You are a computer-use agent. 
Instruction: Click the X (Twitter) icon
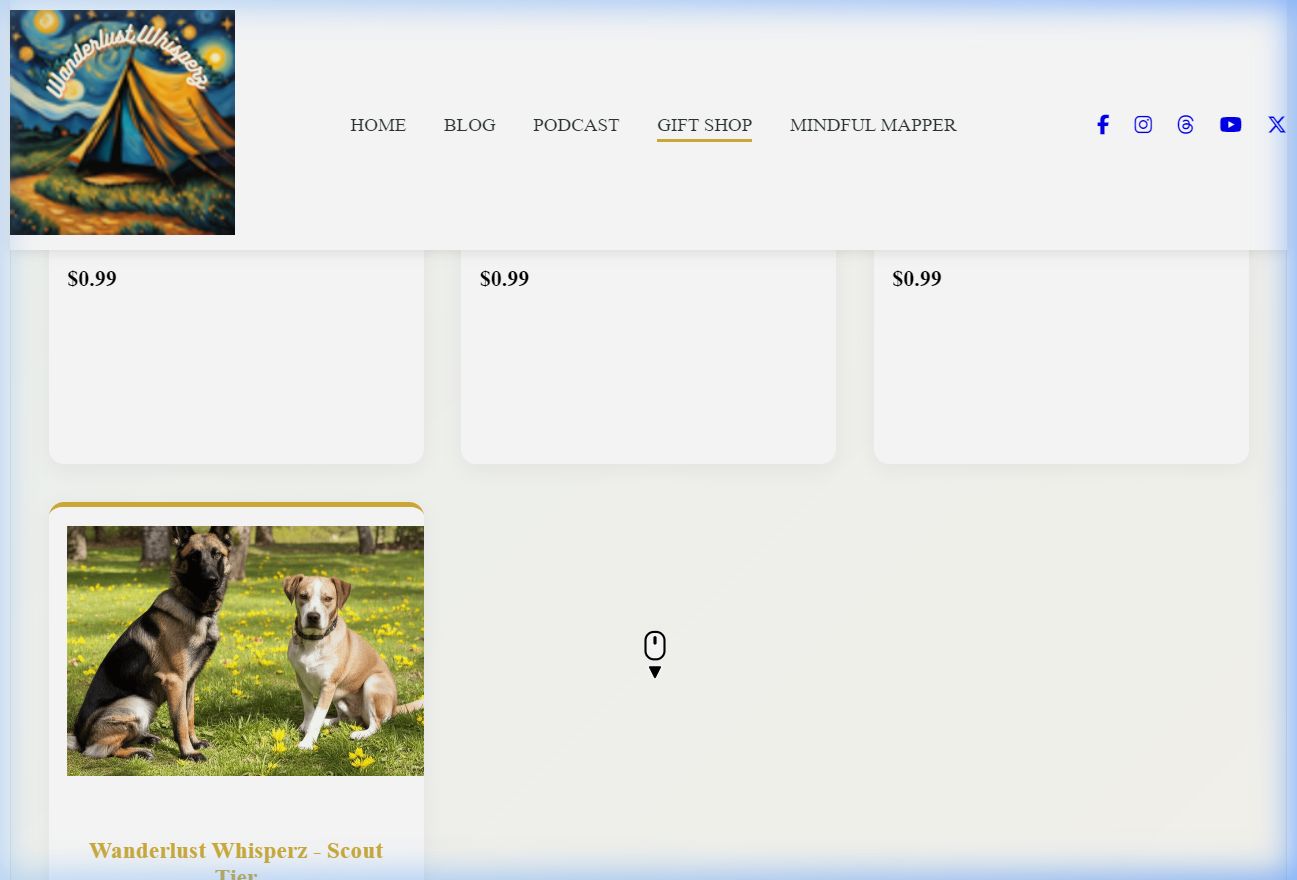pos(1276,125)
